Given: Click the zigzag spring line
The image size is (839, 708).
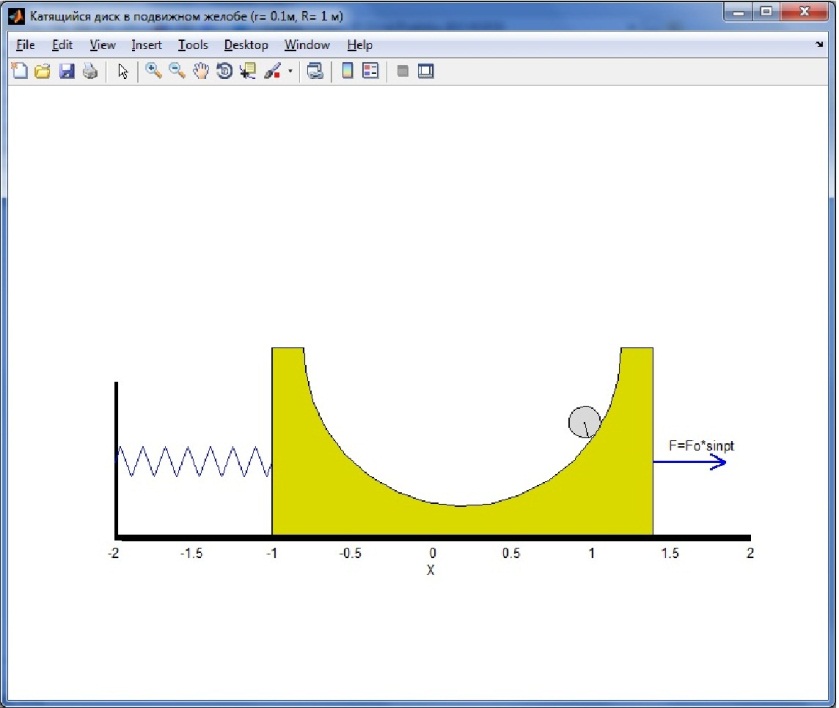Looking at the screenshot, I should [x=194, y=461].
